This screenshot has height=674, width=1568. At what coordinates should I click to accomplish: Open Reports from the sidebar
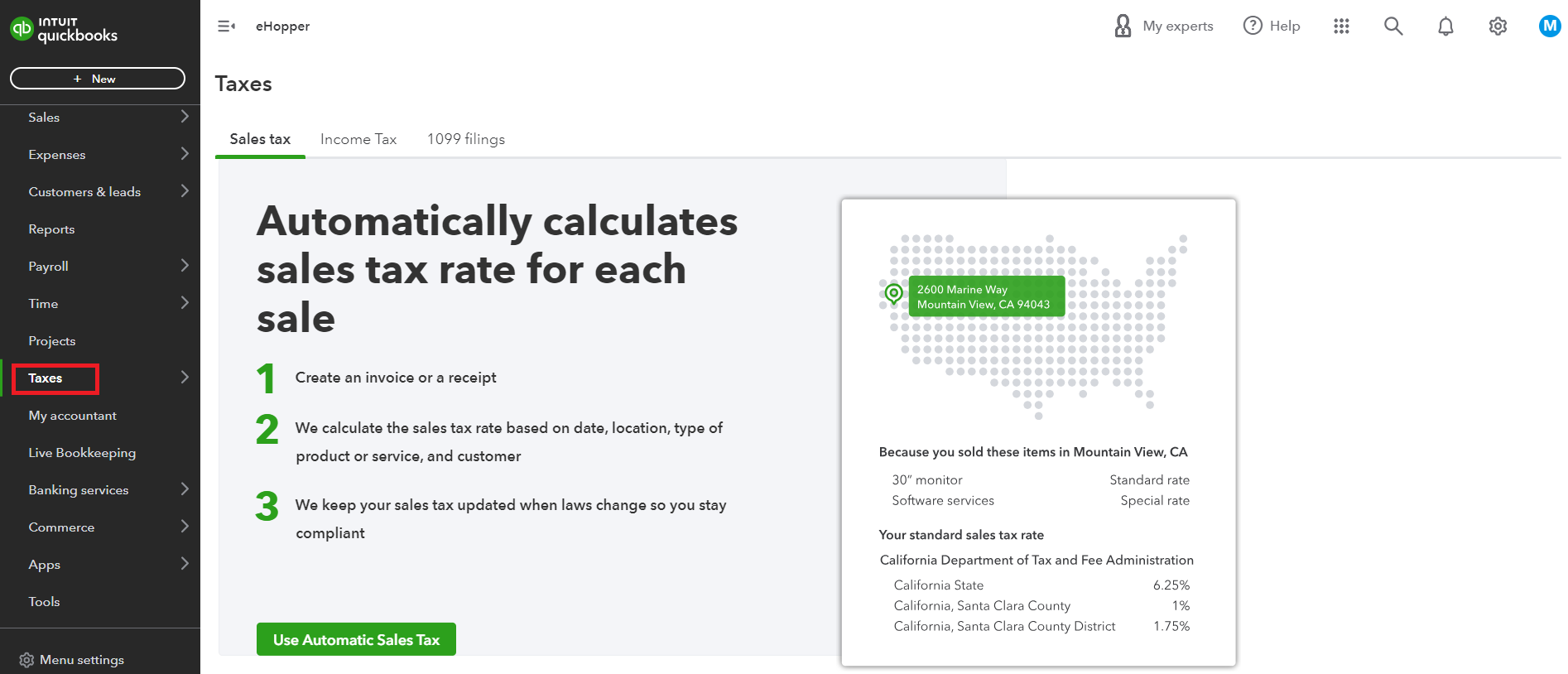51,229
